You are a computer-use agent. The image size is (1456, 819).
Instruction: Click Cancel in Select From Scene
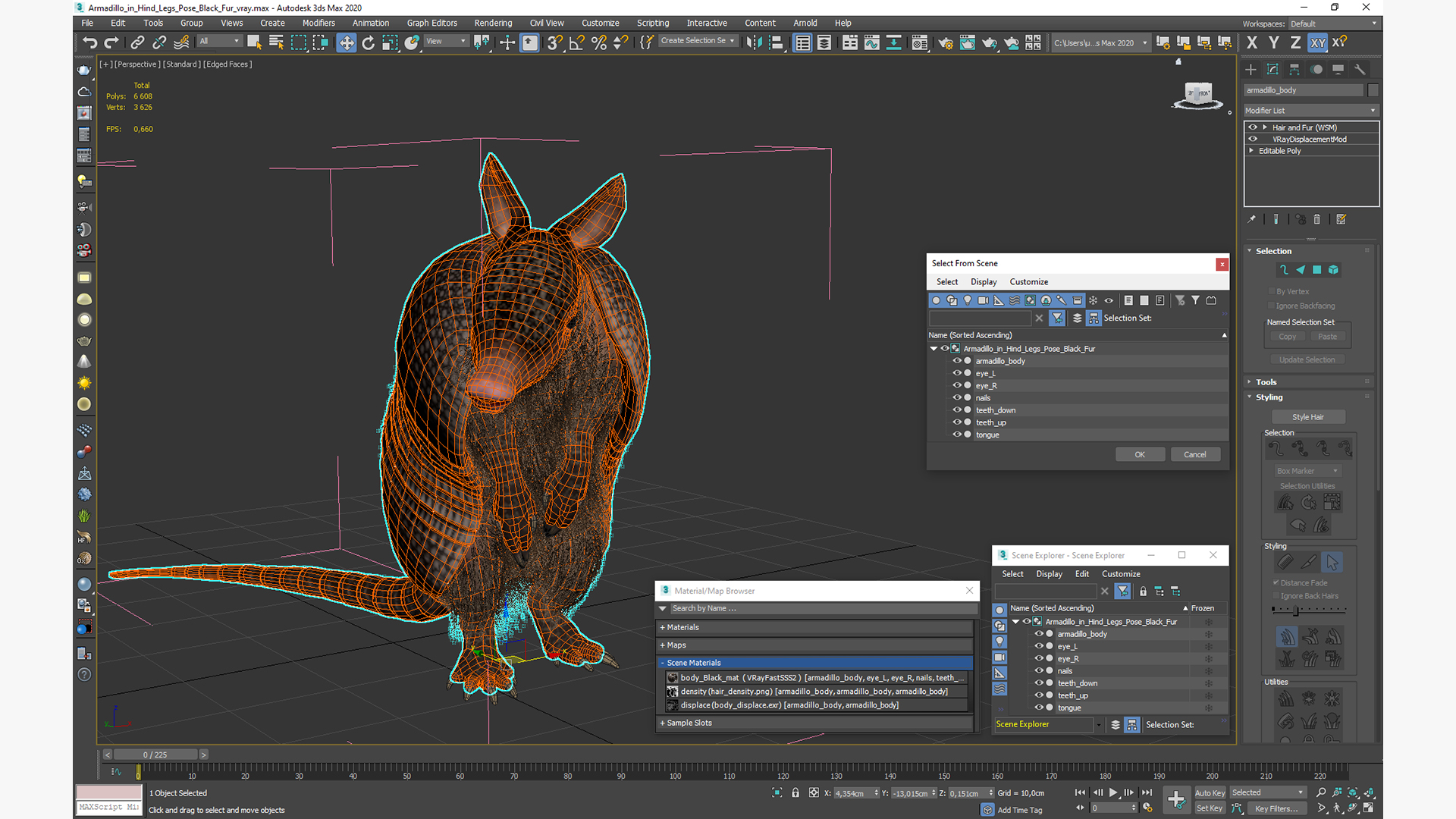tap(1195, 454)
